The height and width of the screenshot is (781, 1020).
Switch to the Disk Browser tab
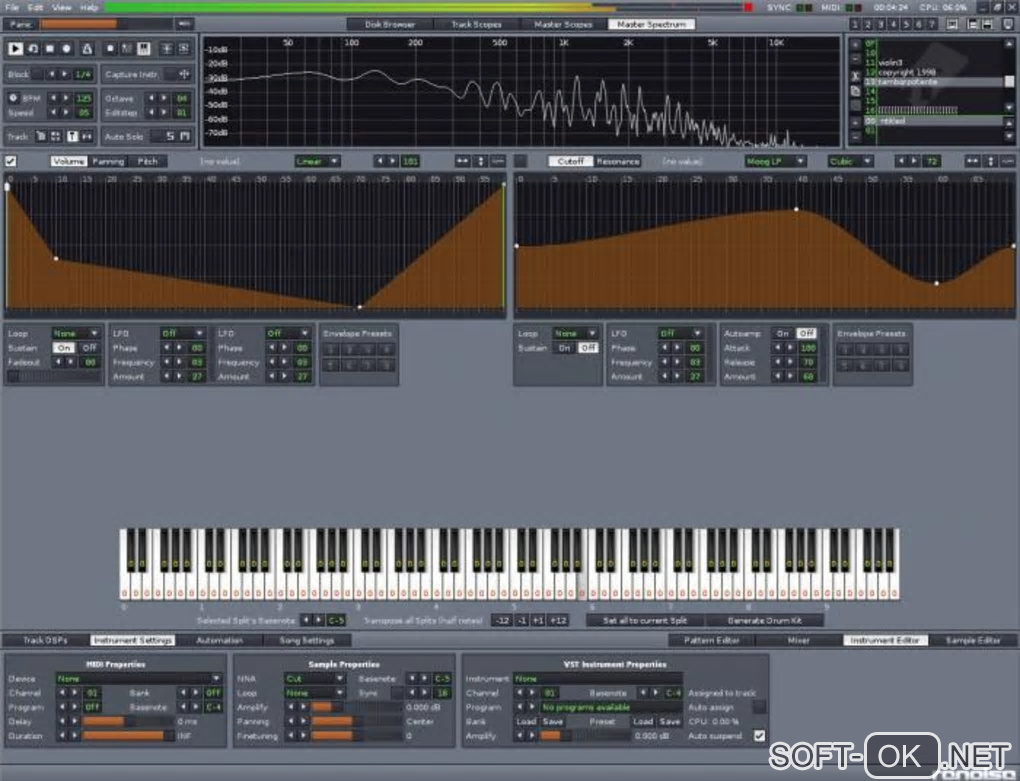click(390, 24)
